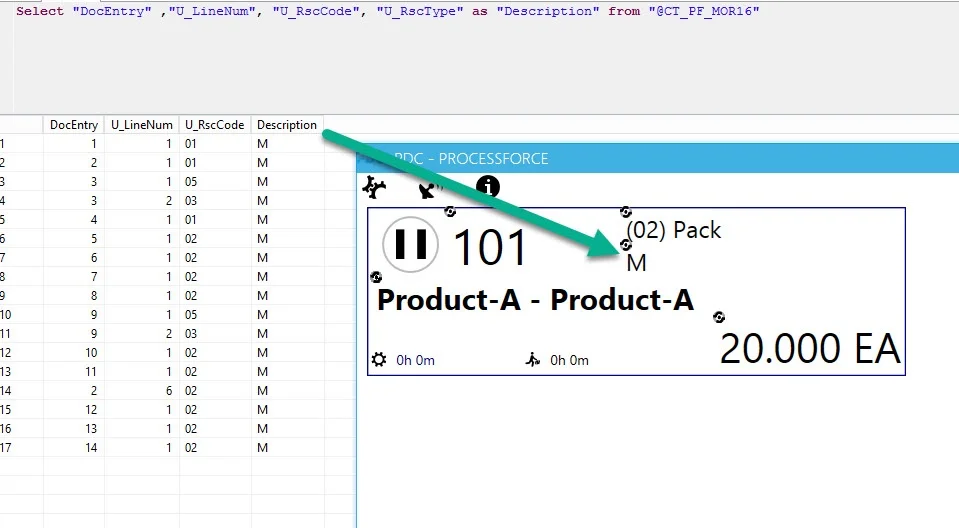Viewport: 959px width, 528px height.
Task: Click the marker icon above Product-A title
Action: (376, 277)
